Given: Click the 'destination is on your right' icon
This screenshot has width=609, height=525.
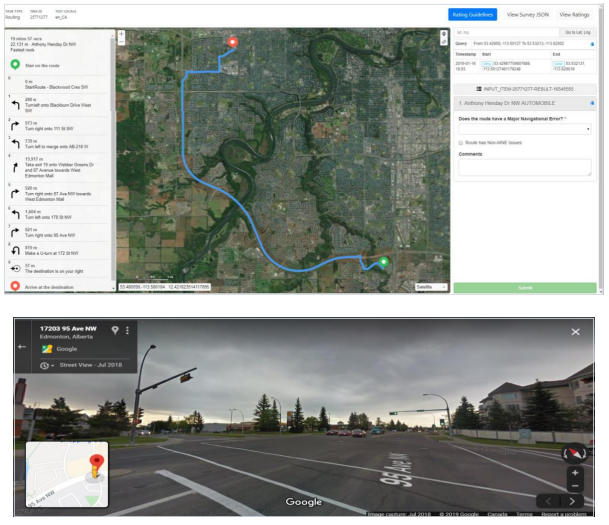Looking at the screenshot, I should [x=16, y=268].
